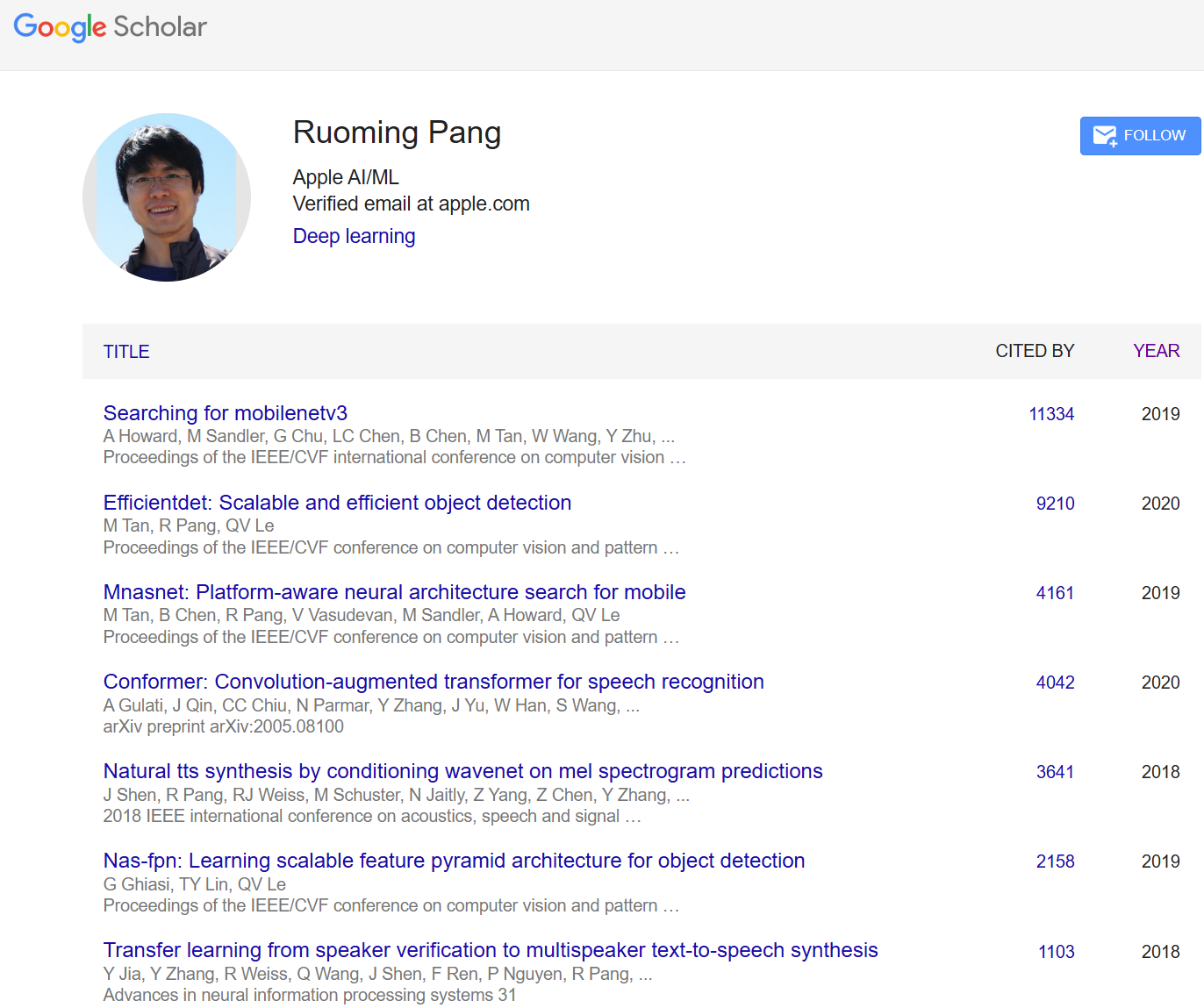This screenshot has height=1008, width=1204.
Task: Click the affiliation text 'Apple AI/ML'
Action: (x=346, y=177)
